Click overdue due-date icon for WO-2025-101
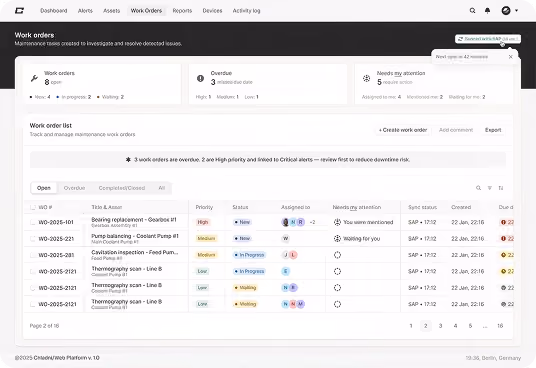Viewport: 536px width, 368px height. pos(503,222)
